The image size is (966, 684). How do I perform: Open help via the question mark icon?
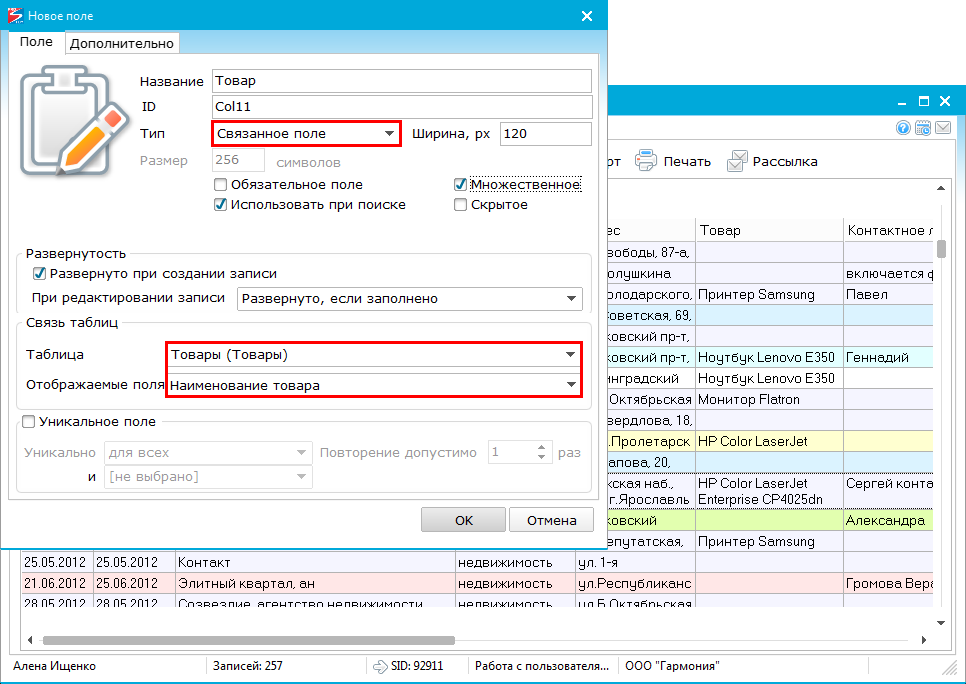tap(903, 128)
